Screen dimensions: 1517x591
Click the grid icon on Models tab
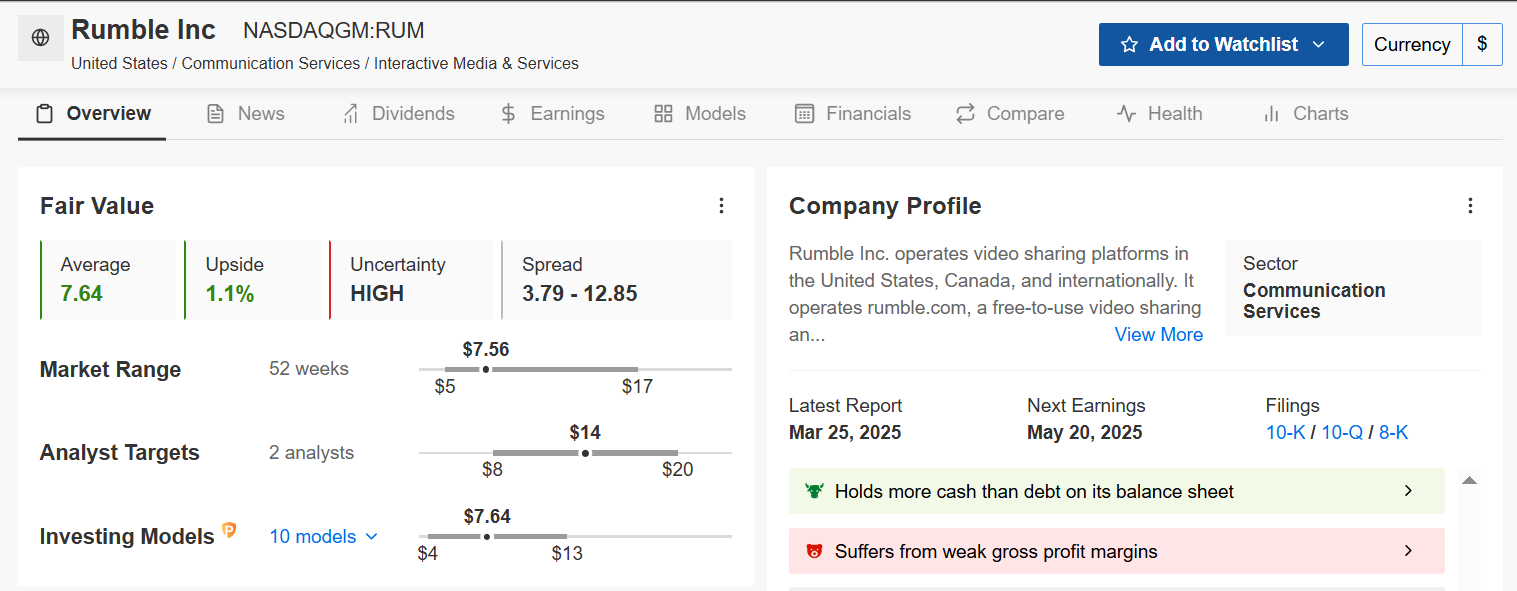click(663, 114)
